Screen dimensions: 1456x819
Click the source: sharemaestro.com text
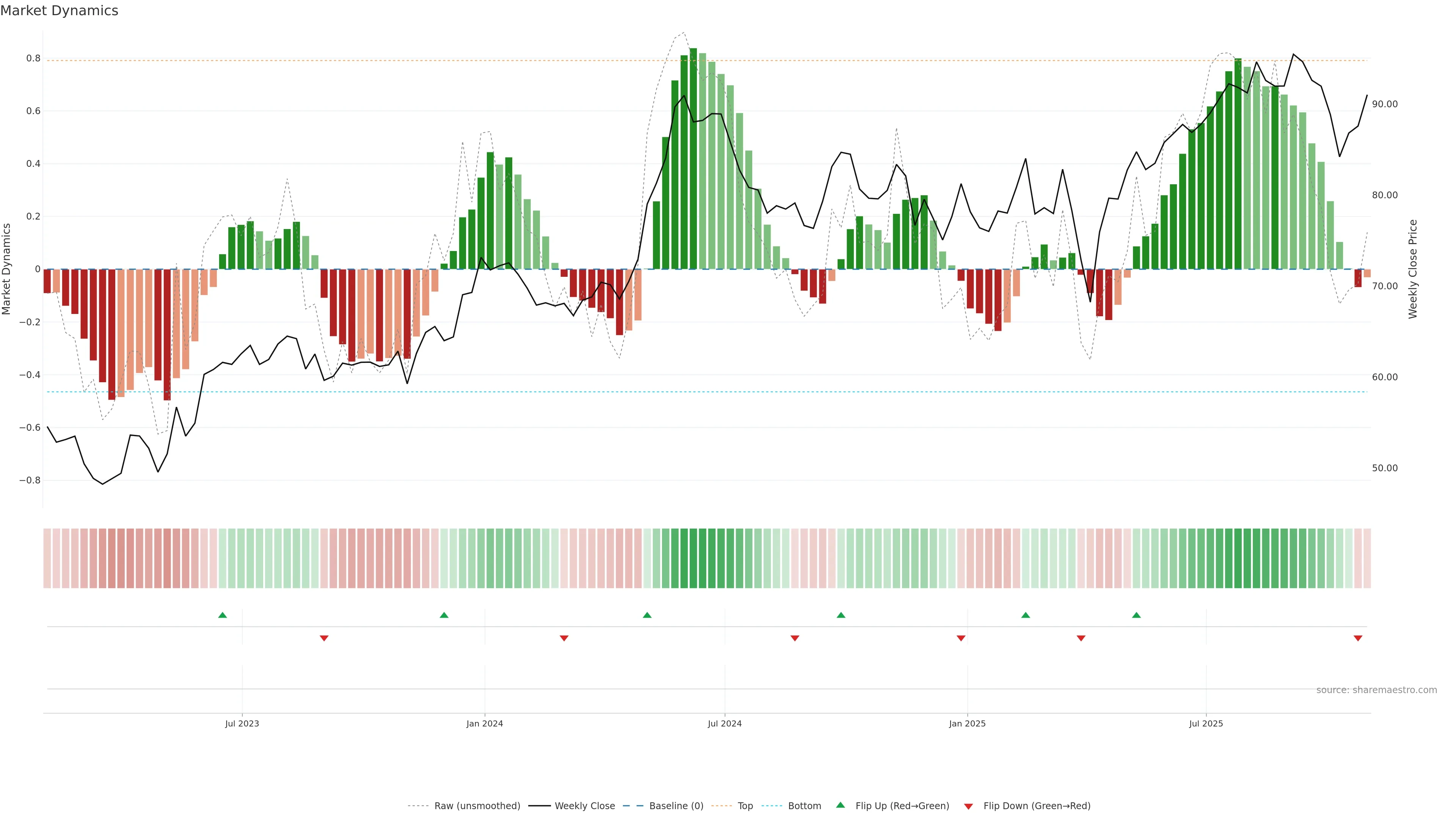coord(1376,690)
